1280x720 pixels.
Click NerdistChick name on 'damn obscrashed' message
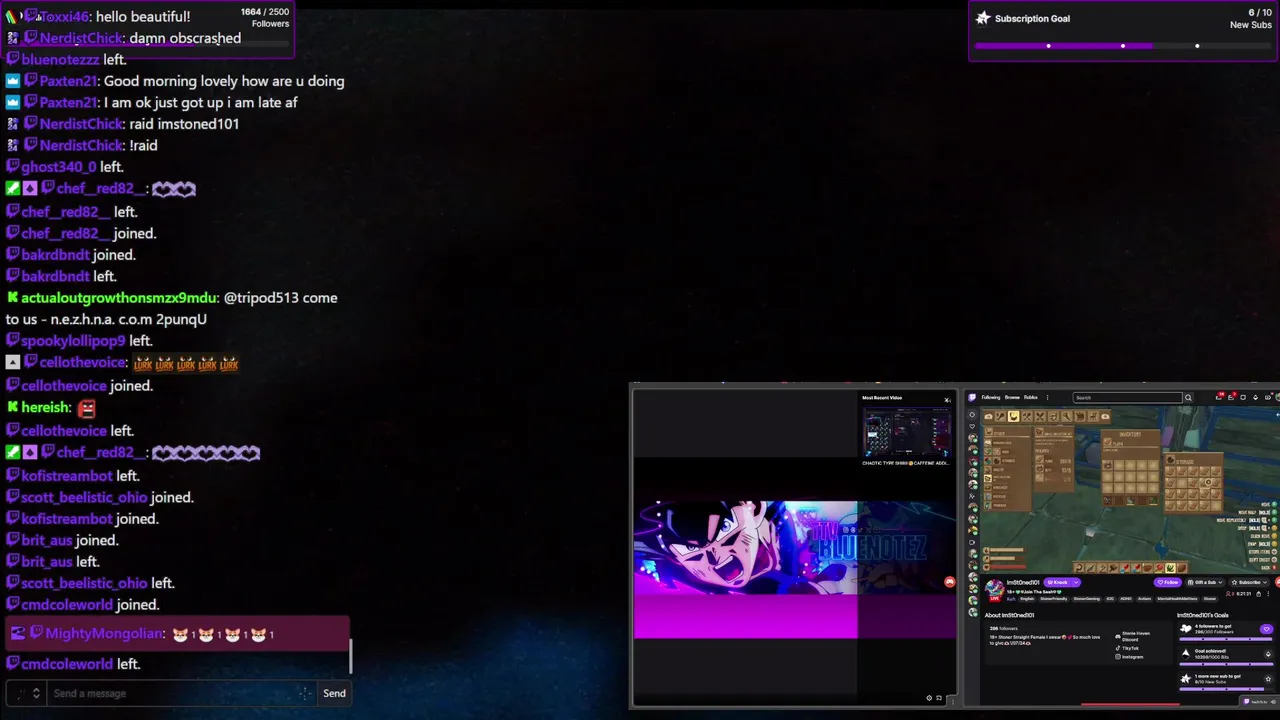point(81,38)
